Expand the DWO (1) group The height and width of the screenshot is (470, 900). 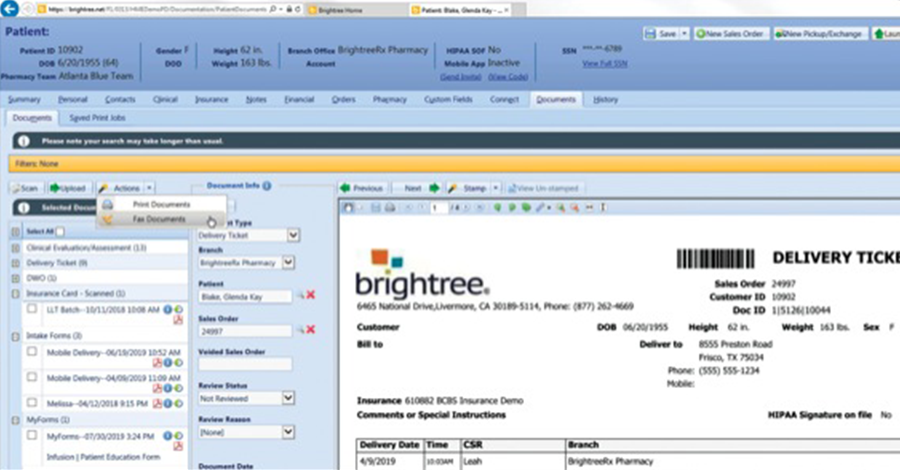[x=15, y=278]
